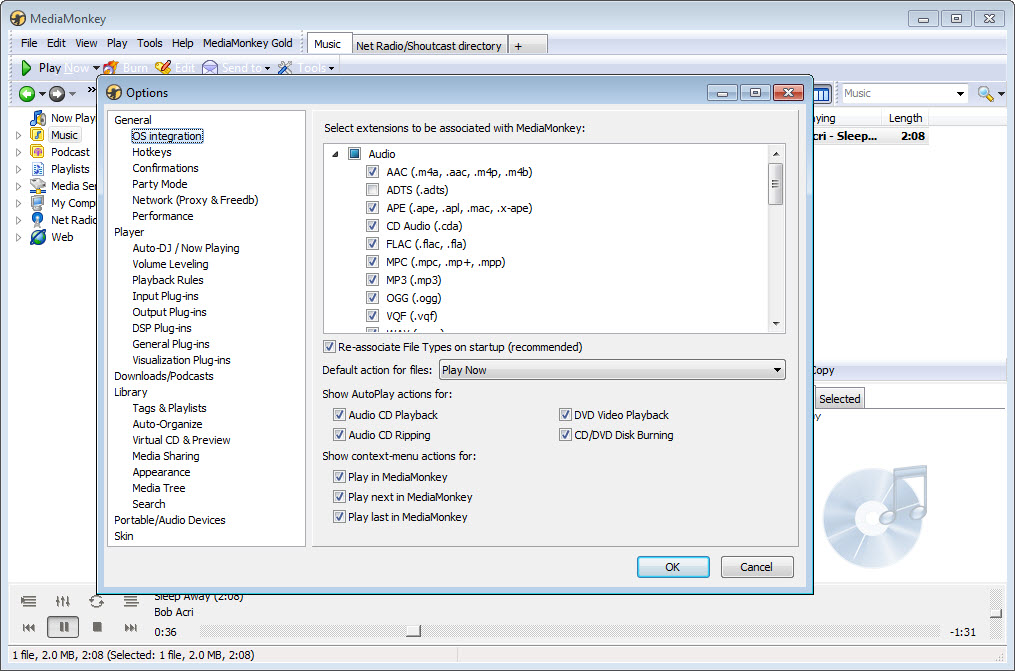Click the previous track button
Screen dimensions: 1015x671
pyautogui.click(x=29, y=627)
